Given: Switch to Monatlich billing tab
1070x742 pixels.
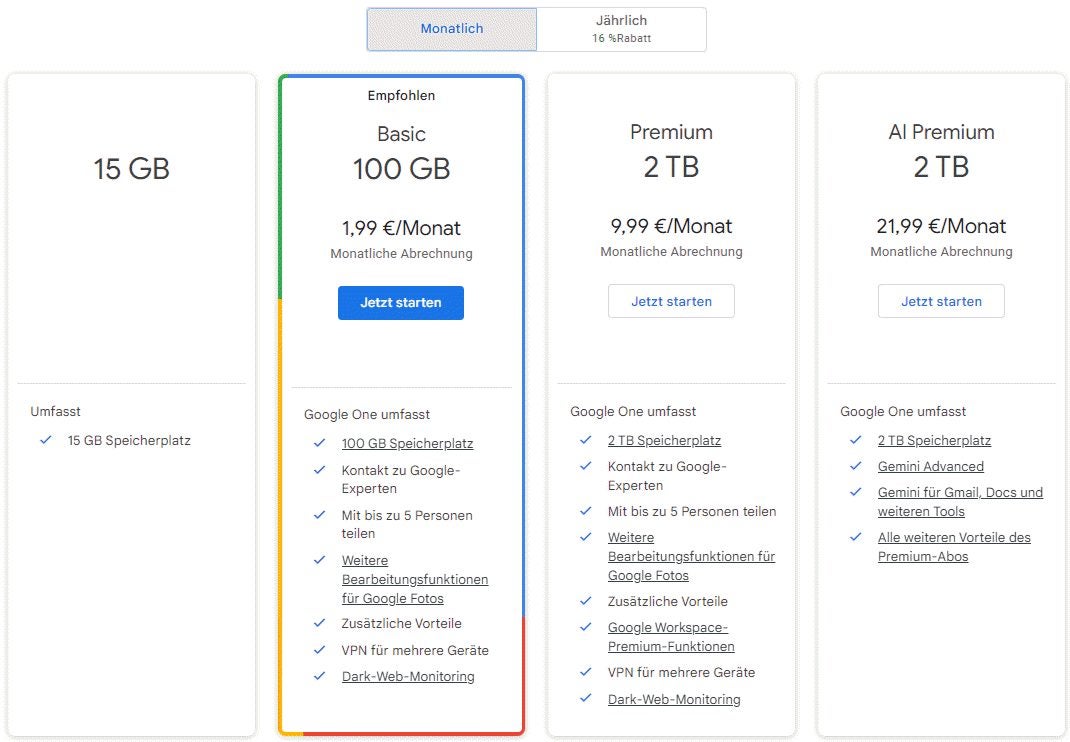Looking at the screenshot, I should click(452, 29).
